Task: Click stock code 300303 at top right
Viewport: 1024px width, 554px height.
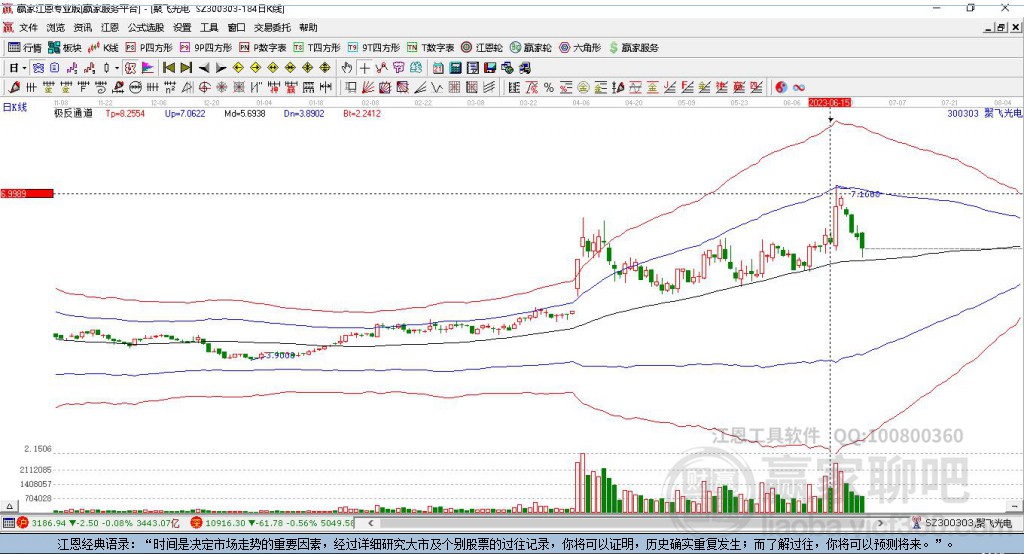Action: pyautogui.click(x=963, y=113)
